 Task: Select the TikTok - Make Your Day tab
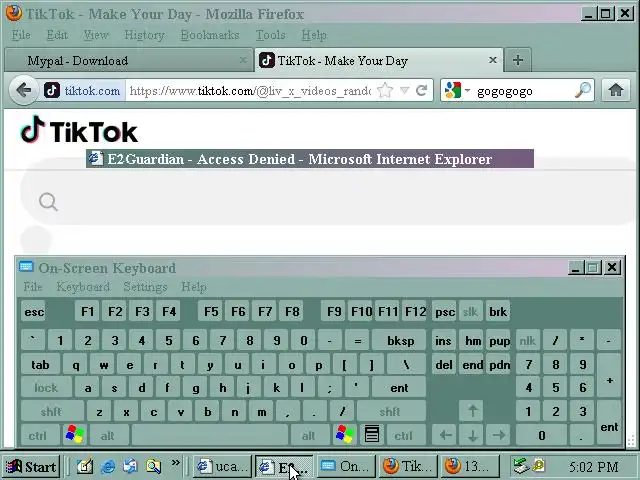[x=379, y=60]
